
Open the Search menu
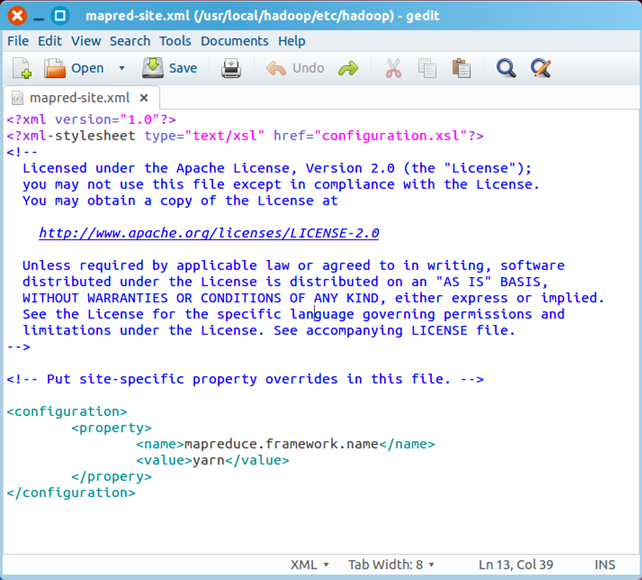(130, 41)
